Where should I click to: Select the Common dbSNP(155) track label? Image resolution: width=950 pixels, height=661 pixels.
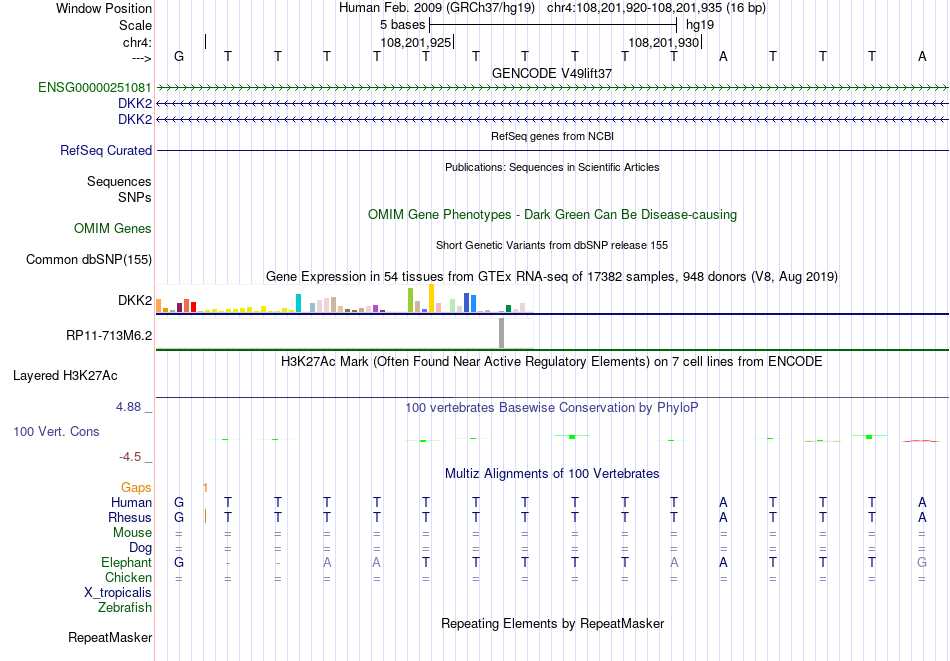click(89, 259)
